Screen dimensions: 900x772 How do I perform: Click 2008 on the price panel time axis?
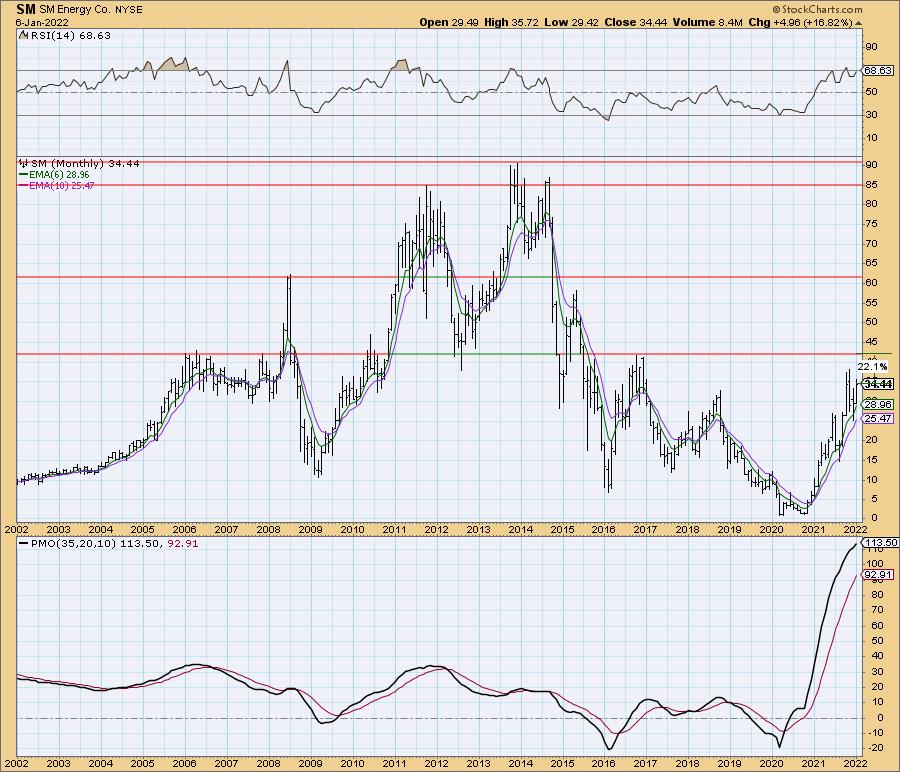point(268,529)
